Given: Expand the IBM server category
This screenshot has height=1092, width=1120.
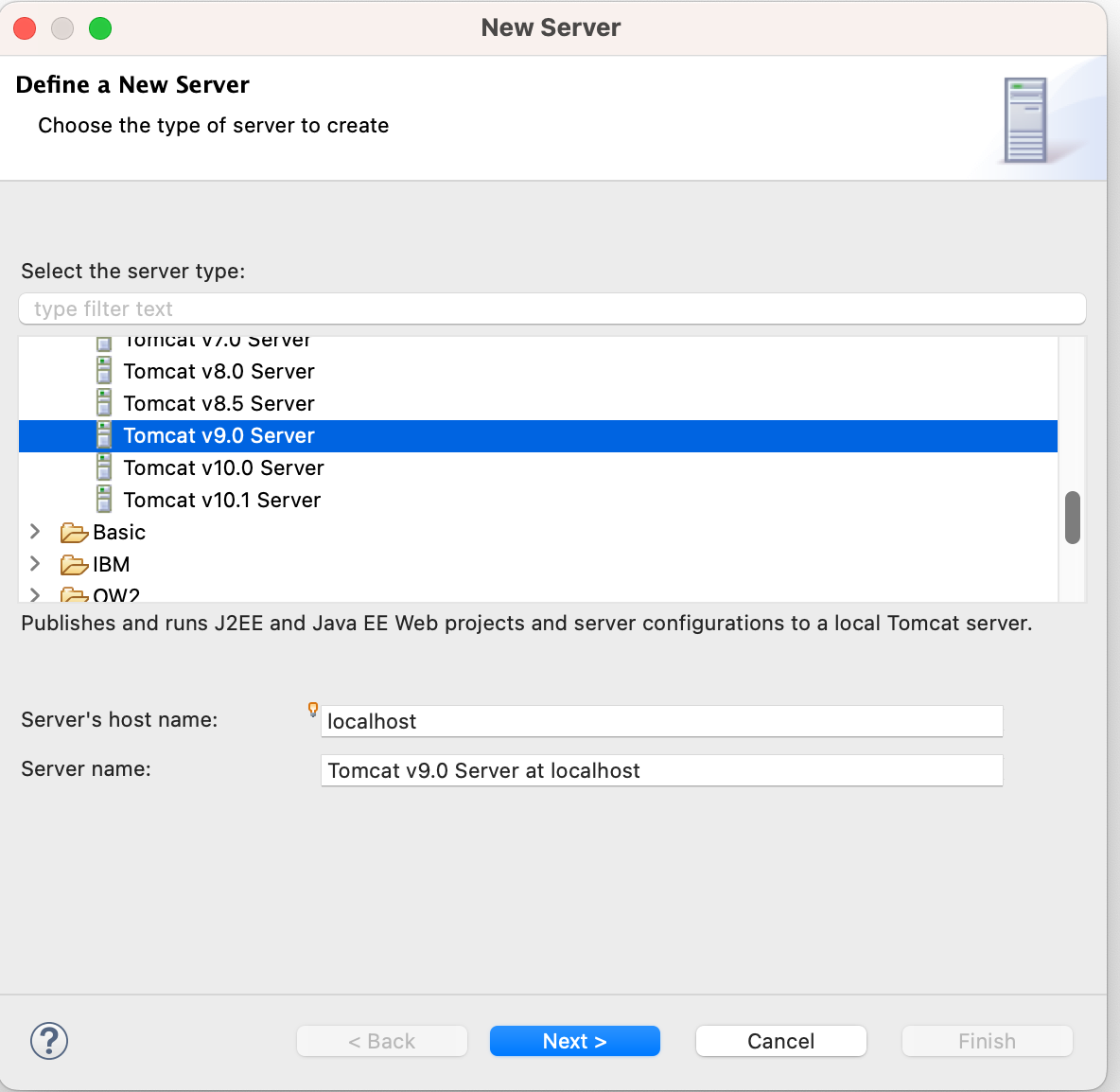Looking at the screenshot, I should tap(35, 563).
